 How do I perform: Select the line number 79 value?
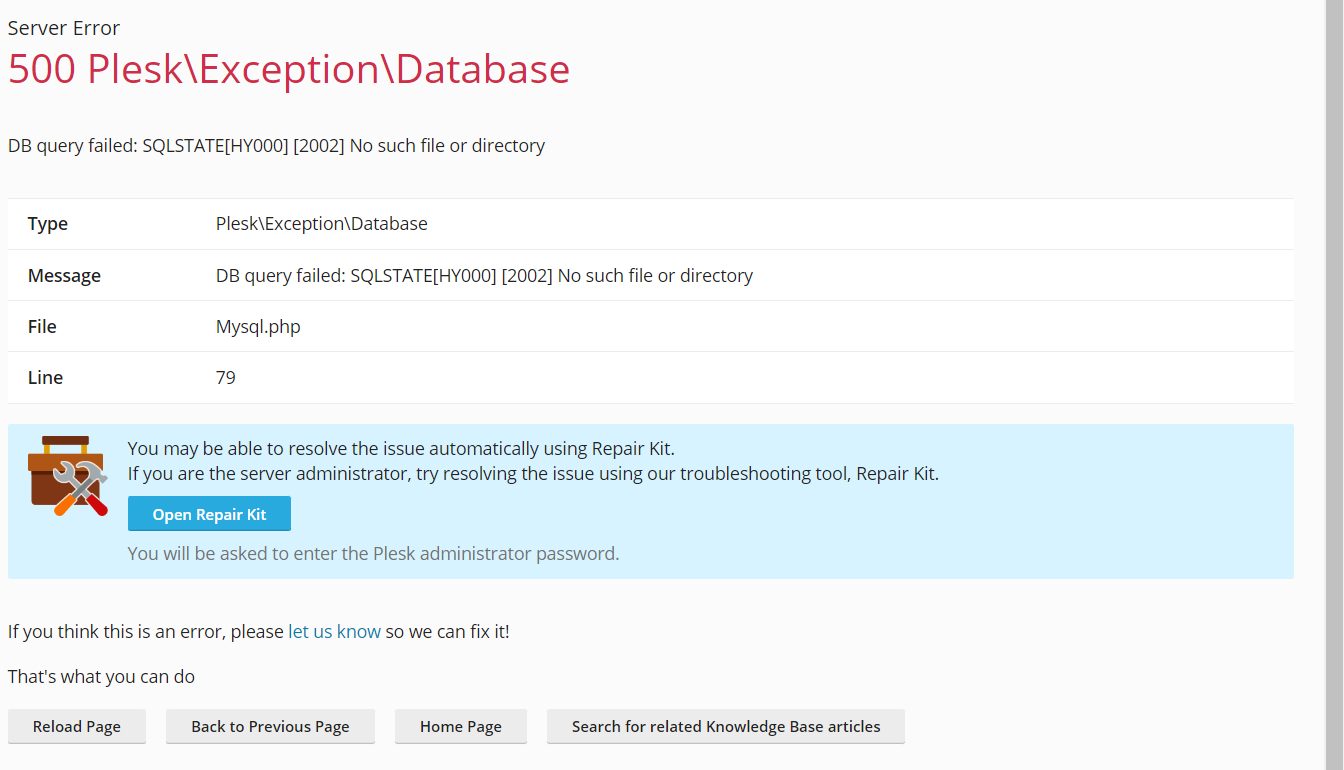226,378
